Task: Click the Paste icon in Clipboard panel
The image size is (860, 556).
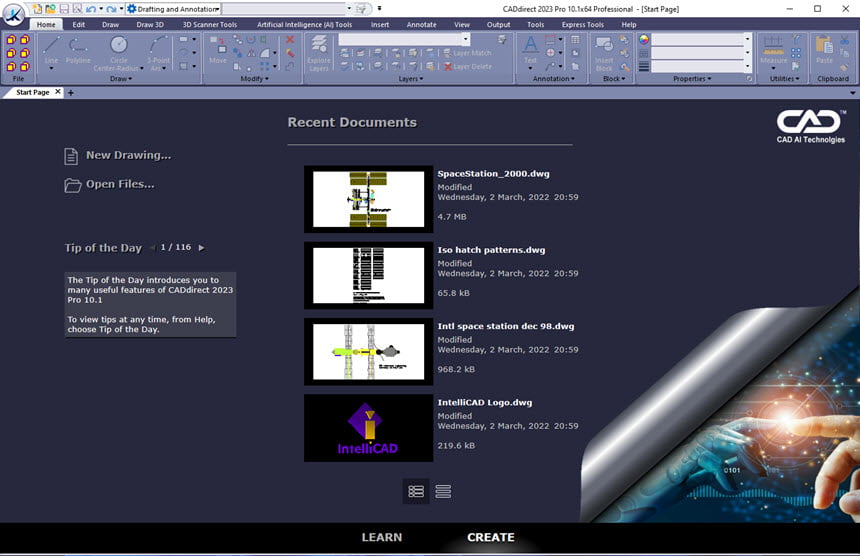Action: [x=824, y=50]
